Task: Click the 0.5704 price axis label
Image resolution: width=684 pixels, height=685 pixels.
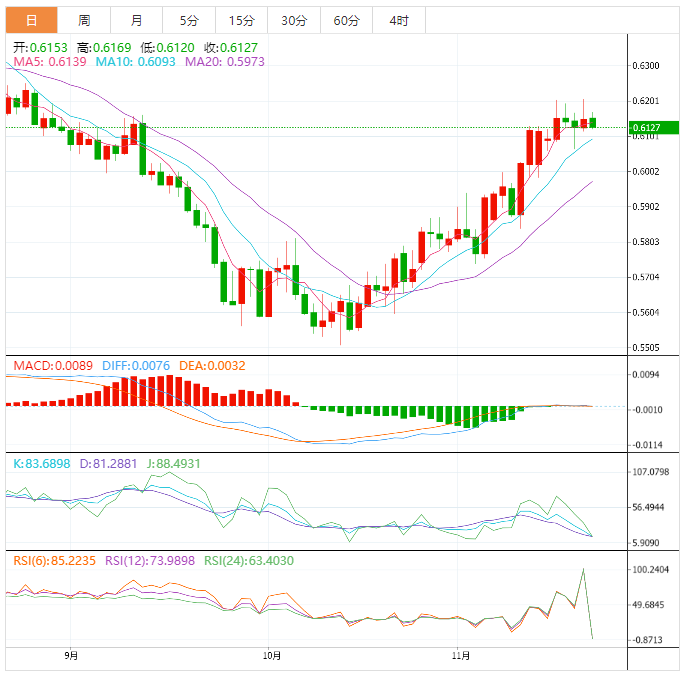Action: (646, 277)
